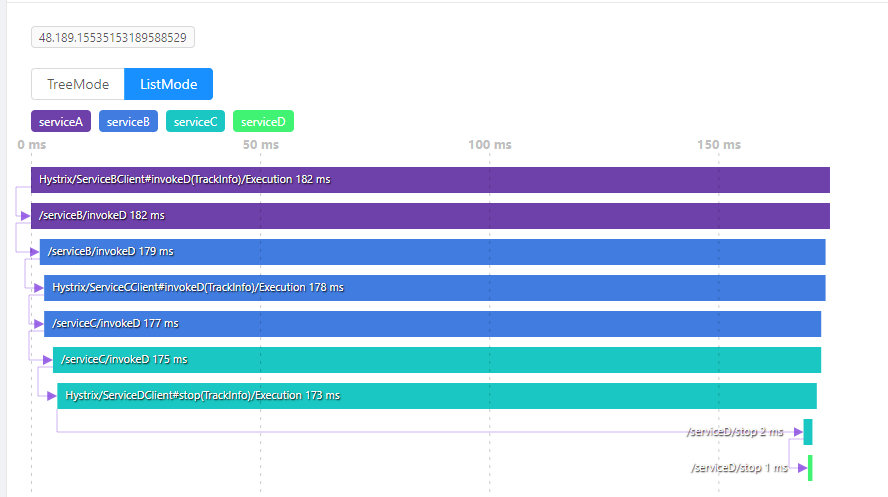This screenshot has width=888, height=497.
Task: Click the 0 ms timeline marker
Action: point(32,145)
